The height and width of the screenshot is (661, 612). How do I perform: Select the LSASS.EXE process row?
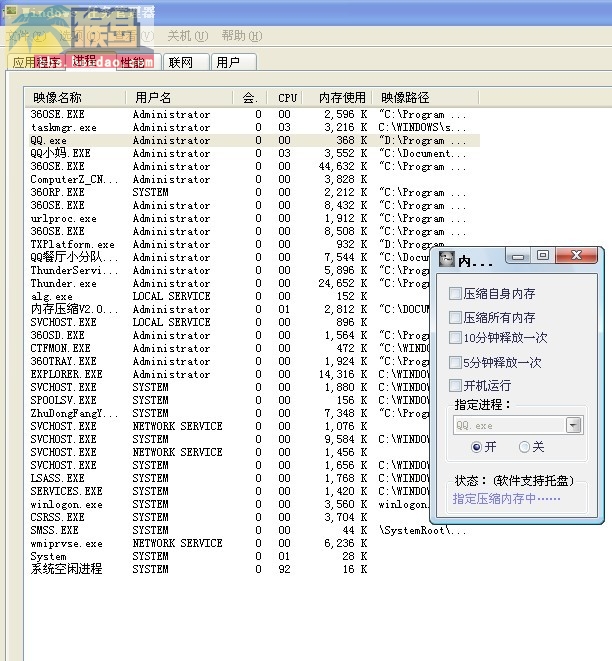pos(228,478)
